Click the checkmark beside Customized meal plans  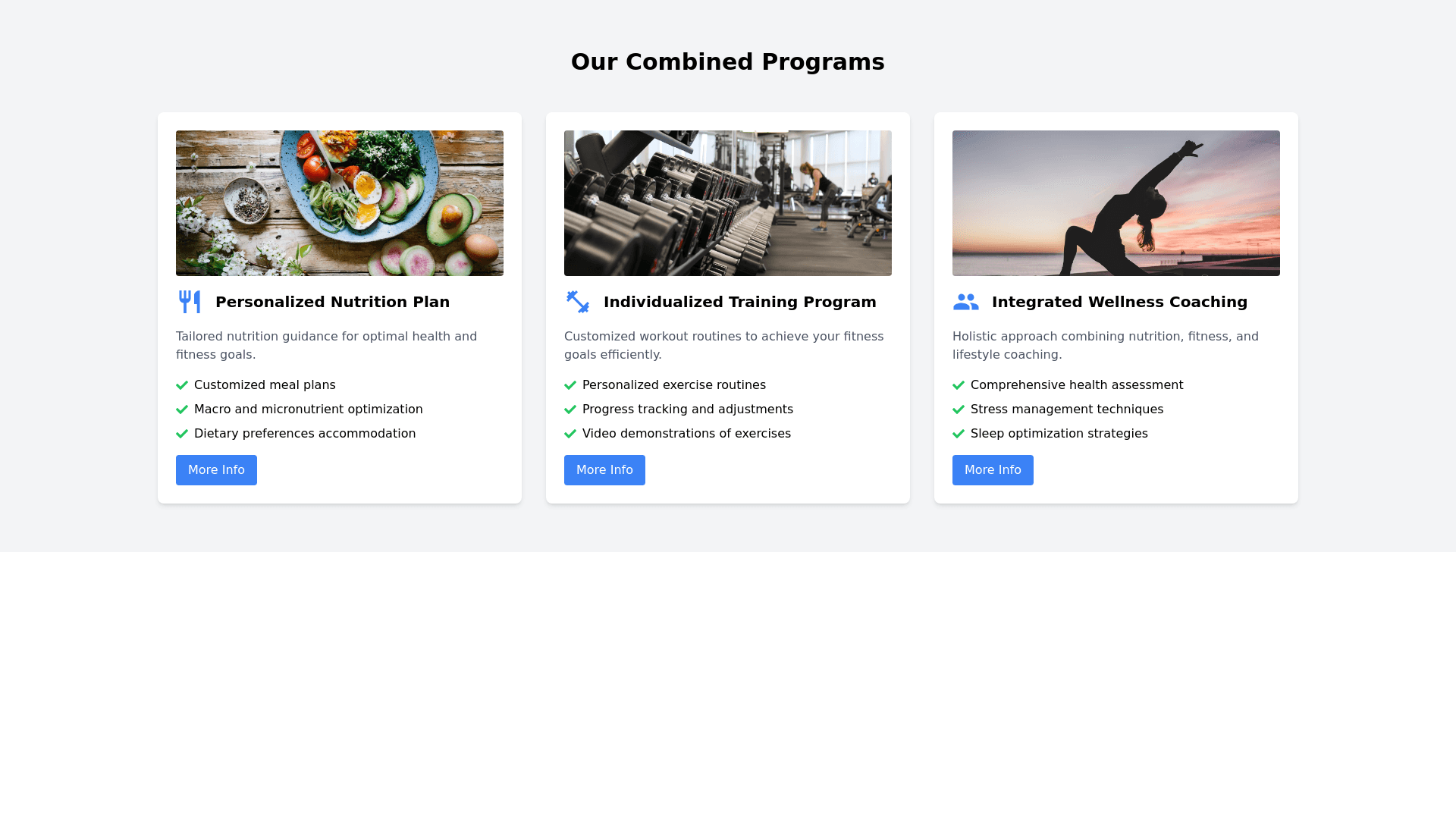coord(182,385)
